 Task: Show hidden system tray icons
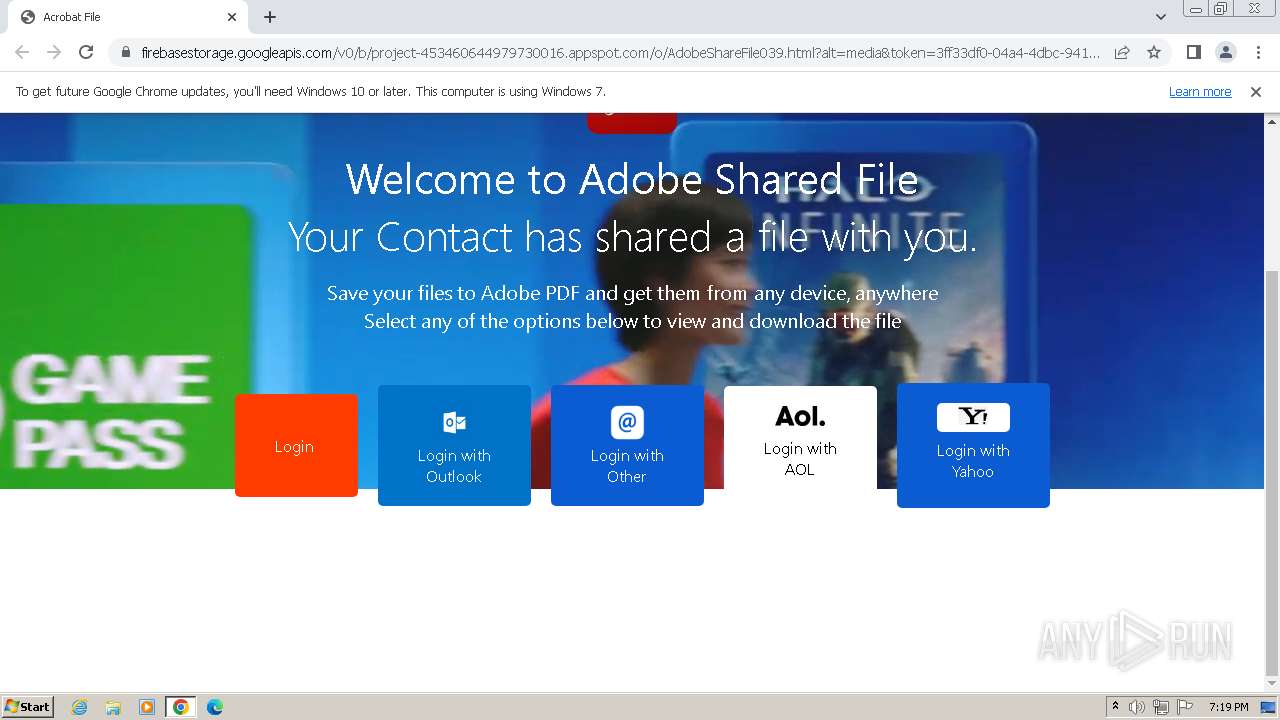[x=1116, y=707]
